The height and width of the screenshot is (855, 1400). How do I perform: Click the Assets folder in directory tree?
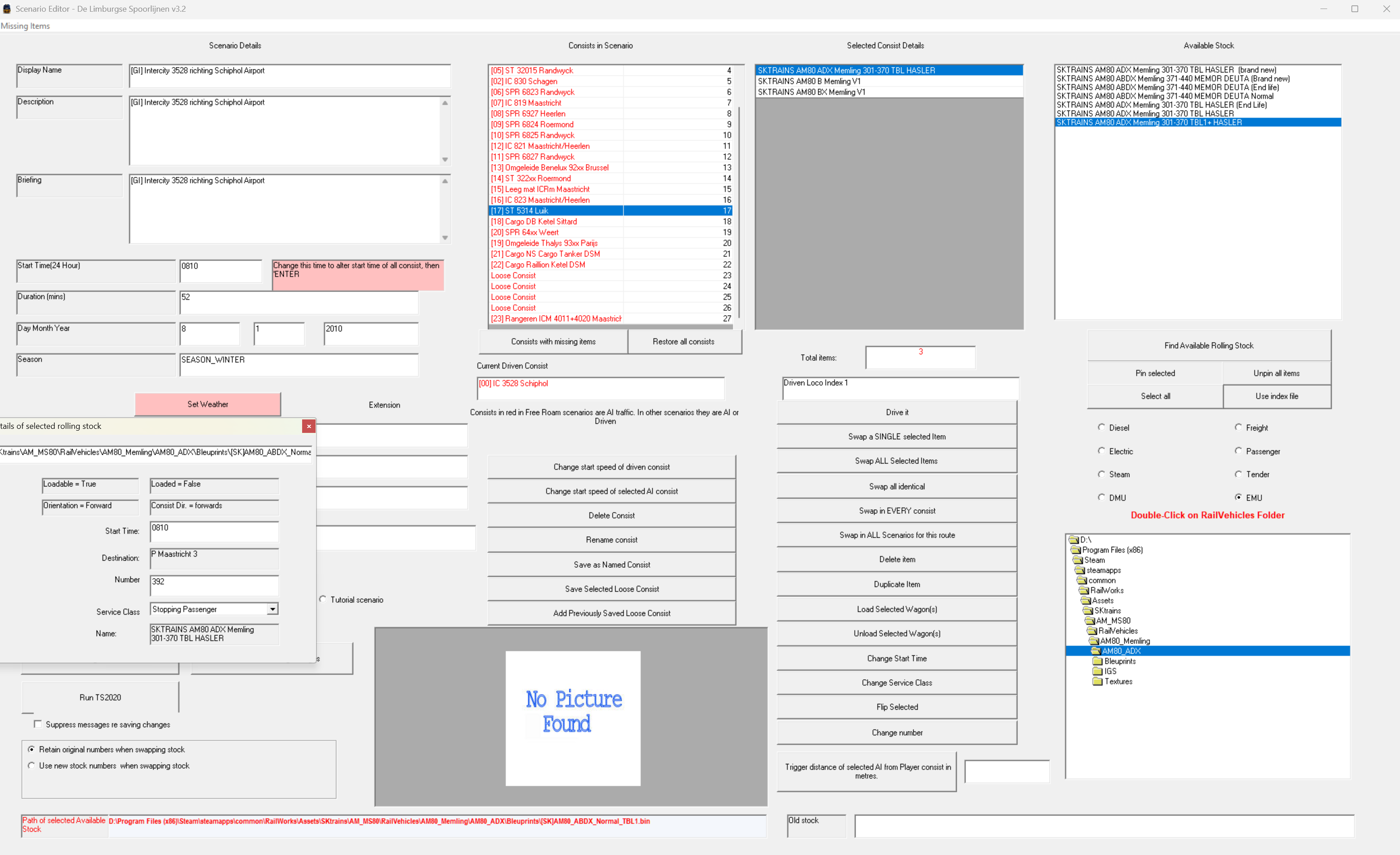[1102, 601]
